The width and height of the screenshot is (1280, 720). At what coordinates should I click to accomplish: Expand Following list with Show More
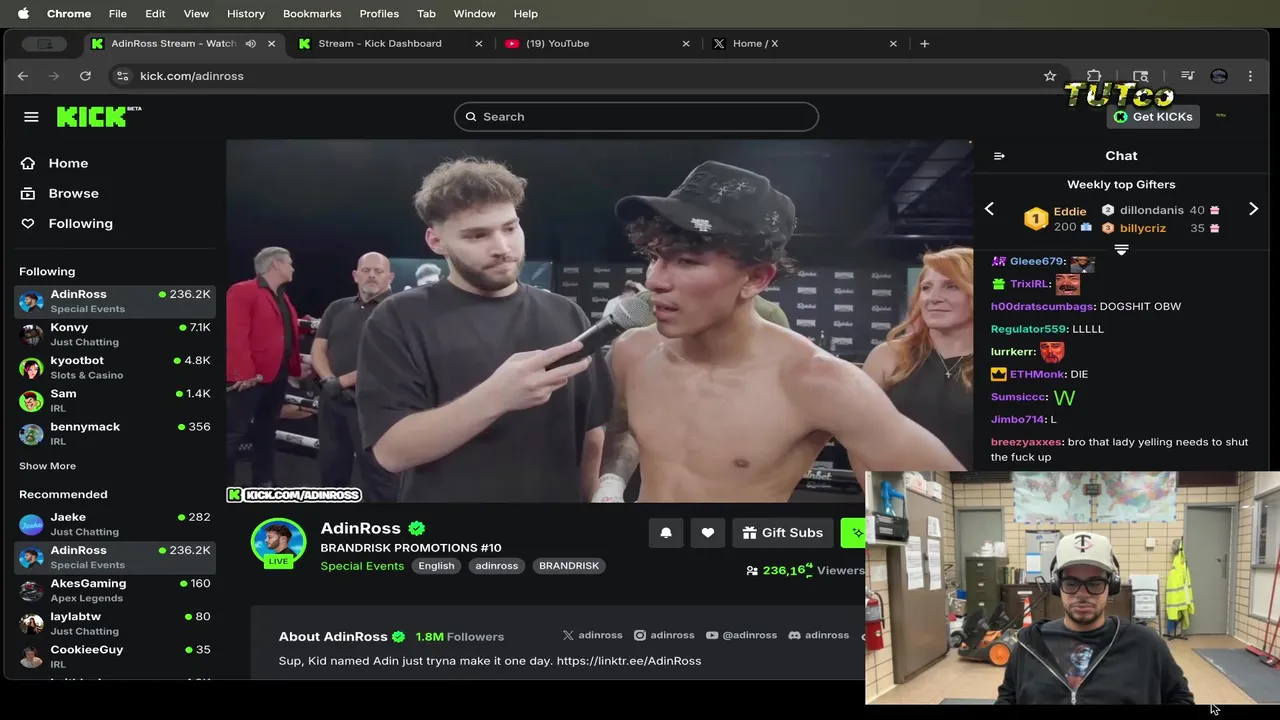click(47, 466)
